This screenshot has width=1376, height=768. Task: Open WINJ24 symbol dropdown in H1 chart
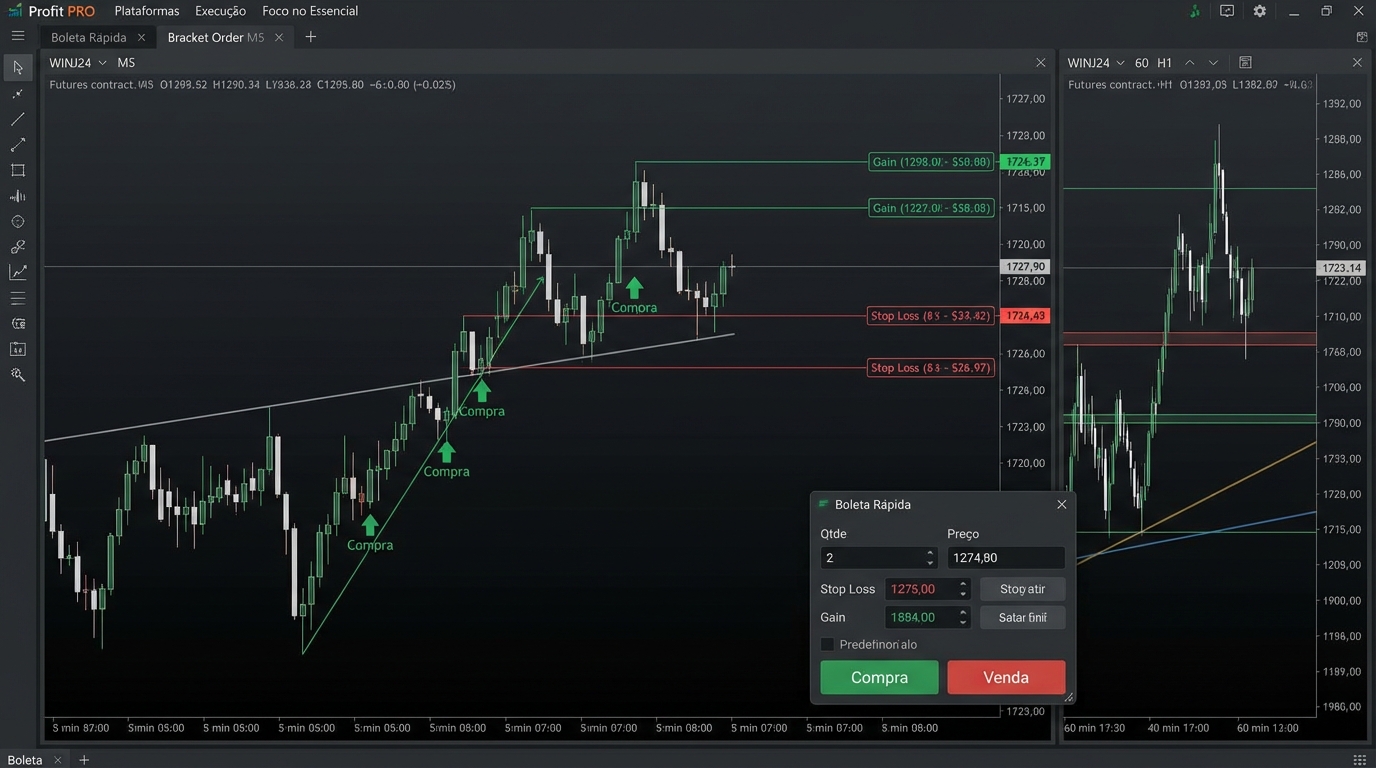coord(1120,63)
